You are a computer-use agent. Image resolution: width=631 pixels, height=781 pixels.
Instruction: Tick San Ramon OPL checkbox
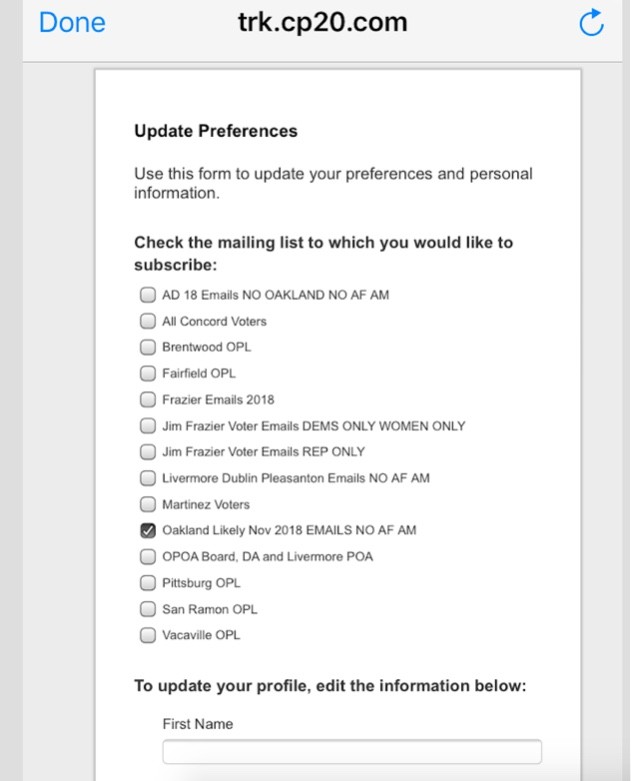147,609
